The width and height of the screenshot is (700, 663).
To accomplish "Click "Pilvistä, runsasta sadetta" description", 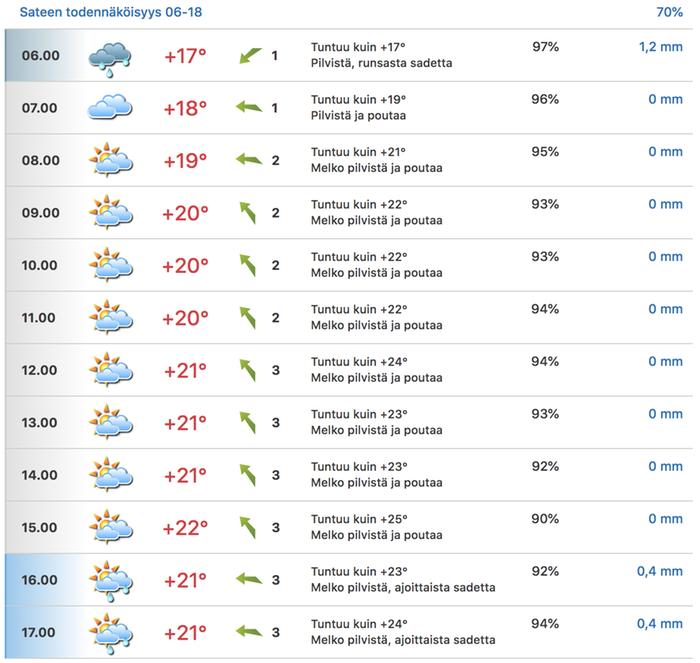I will click(x=381, y=63).
